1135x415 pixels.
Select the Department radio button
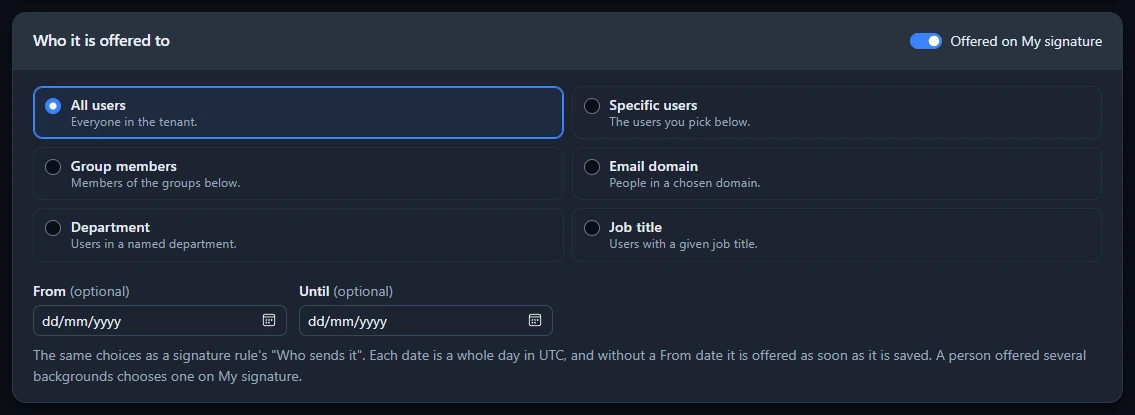(x=53, y=227)
